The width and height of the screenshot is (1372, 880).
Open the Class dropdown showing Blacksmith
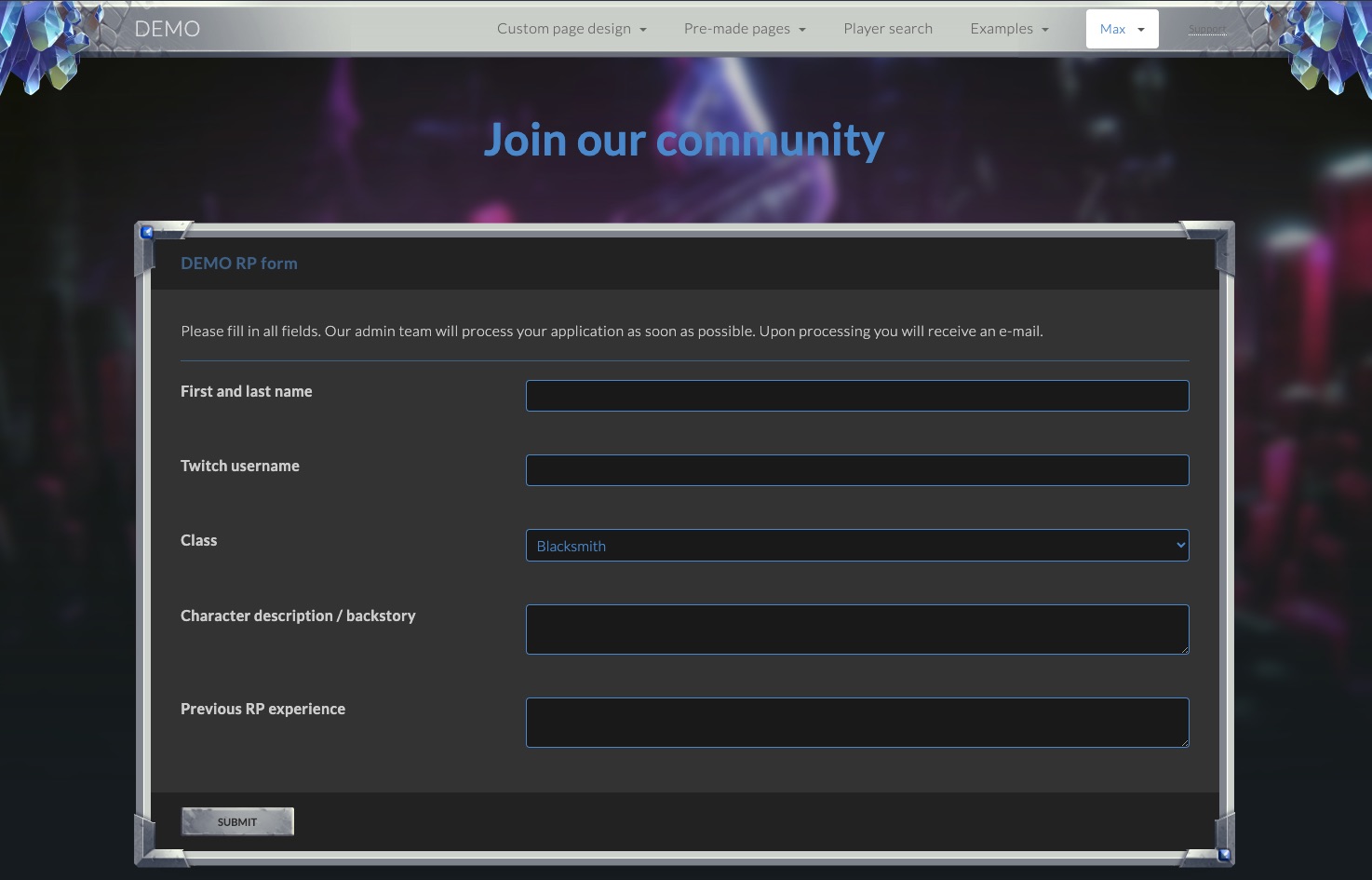pos(856,545)
